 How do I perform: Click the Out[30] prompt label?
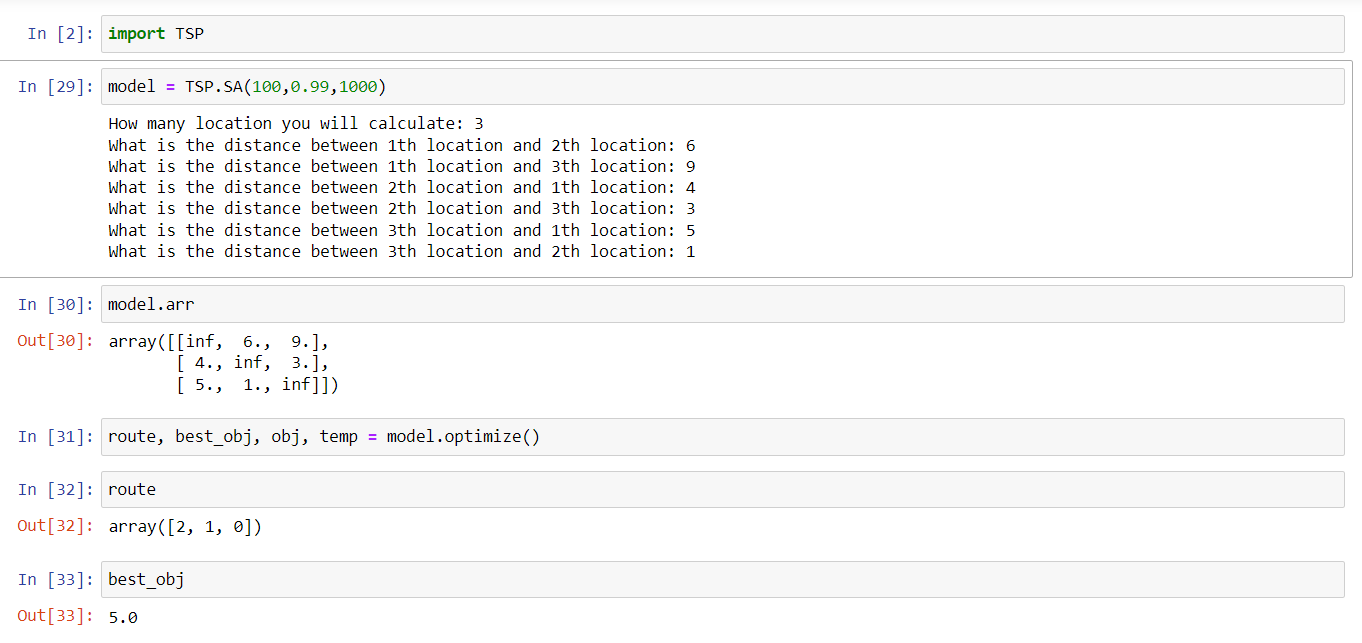click(57, 342)
